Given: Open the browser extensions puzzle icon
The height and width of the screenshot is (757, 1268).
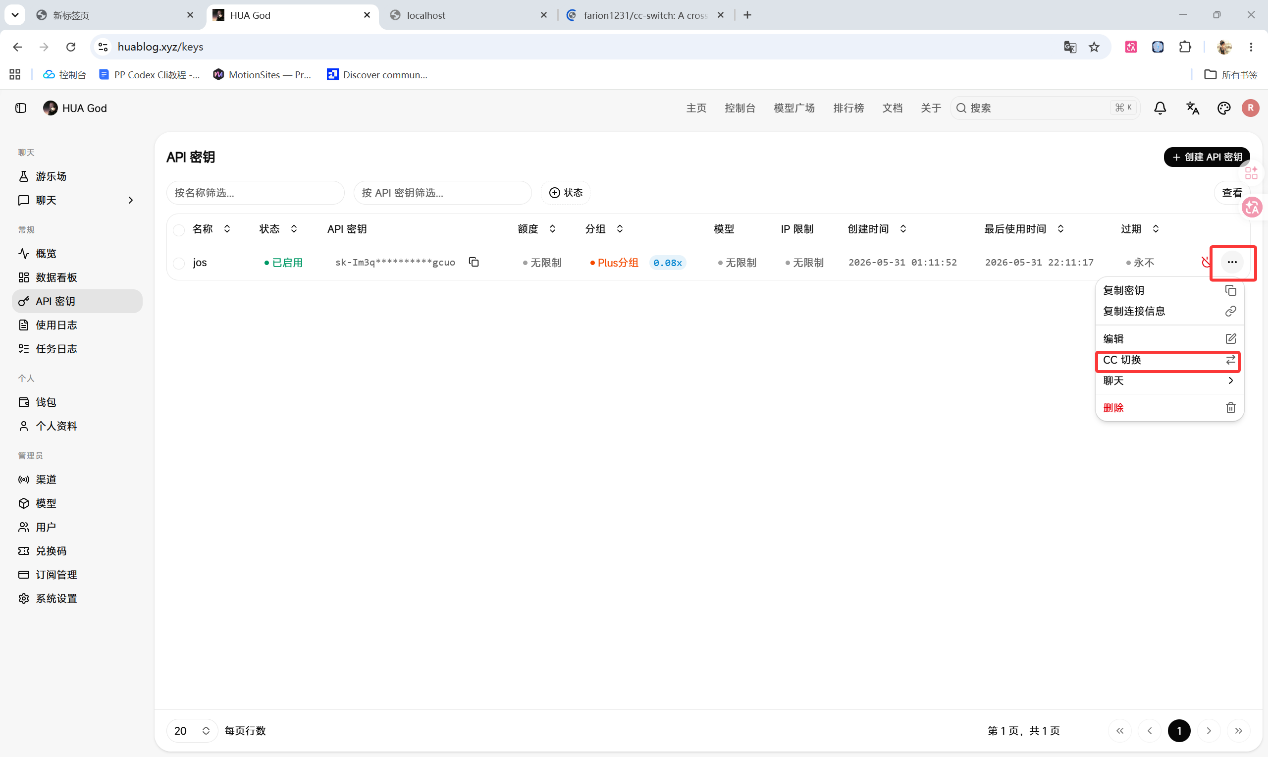Looking at the screenshot, I should 1185,47.
